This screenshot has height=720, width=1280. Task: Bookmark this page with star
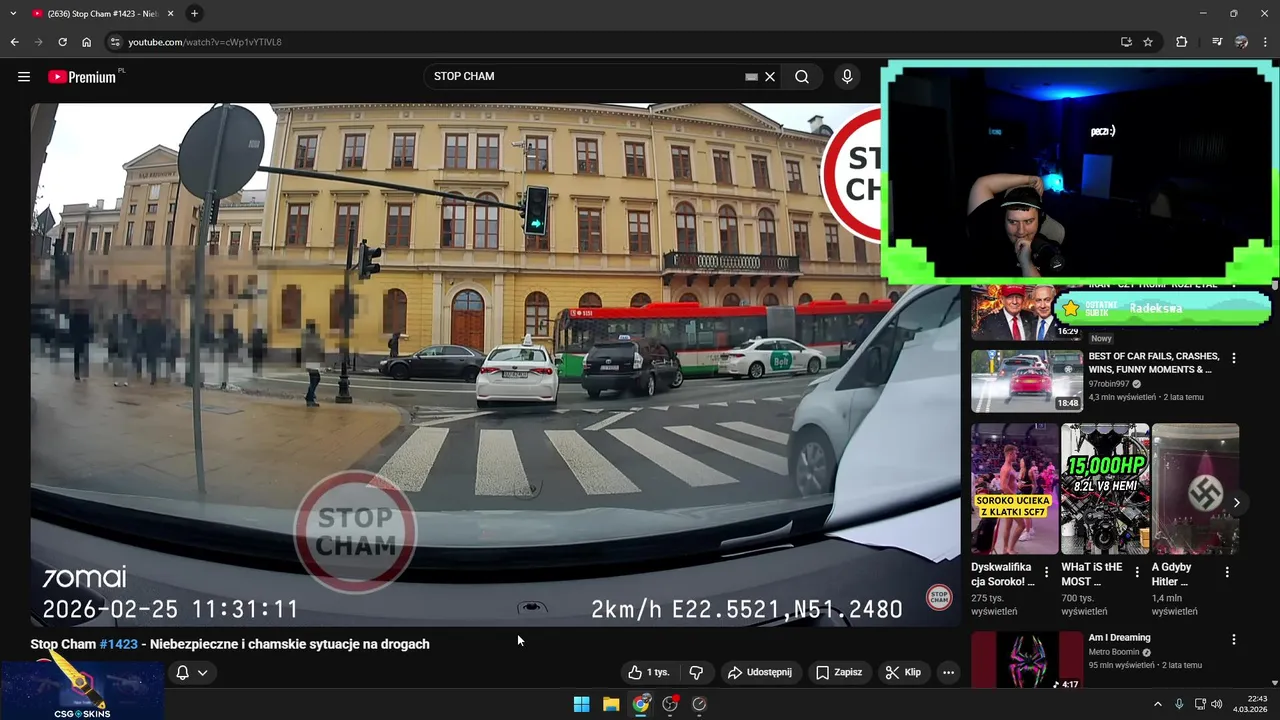[x=1148, y=42]
